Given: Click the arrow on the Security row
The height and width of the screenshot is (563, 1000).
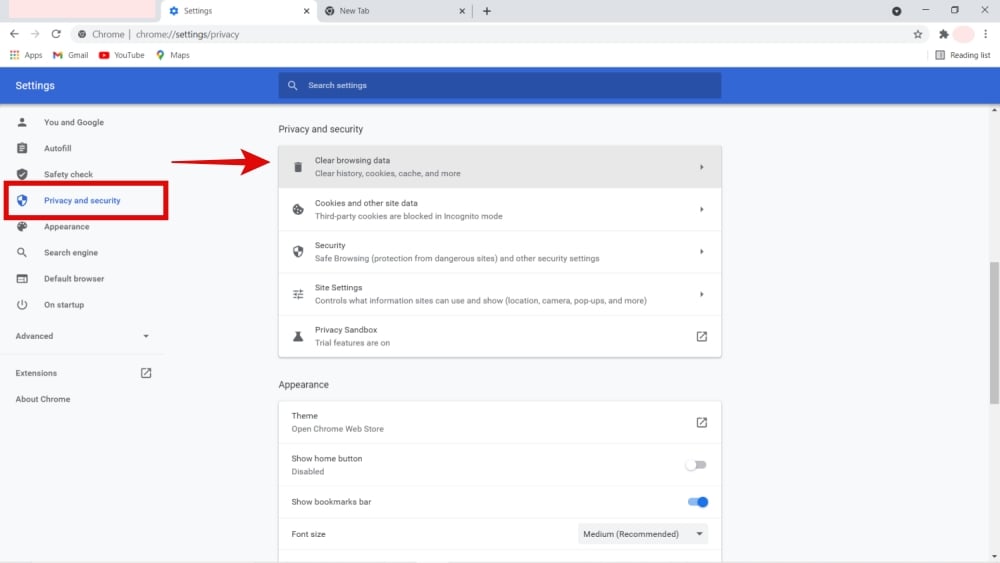Looking at the screenshot, I should [x=702, y=252].
